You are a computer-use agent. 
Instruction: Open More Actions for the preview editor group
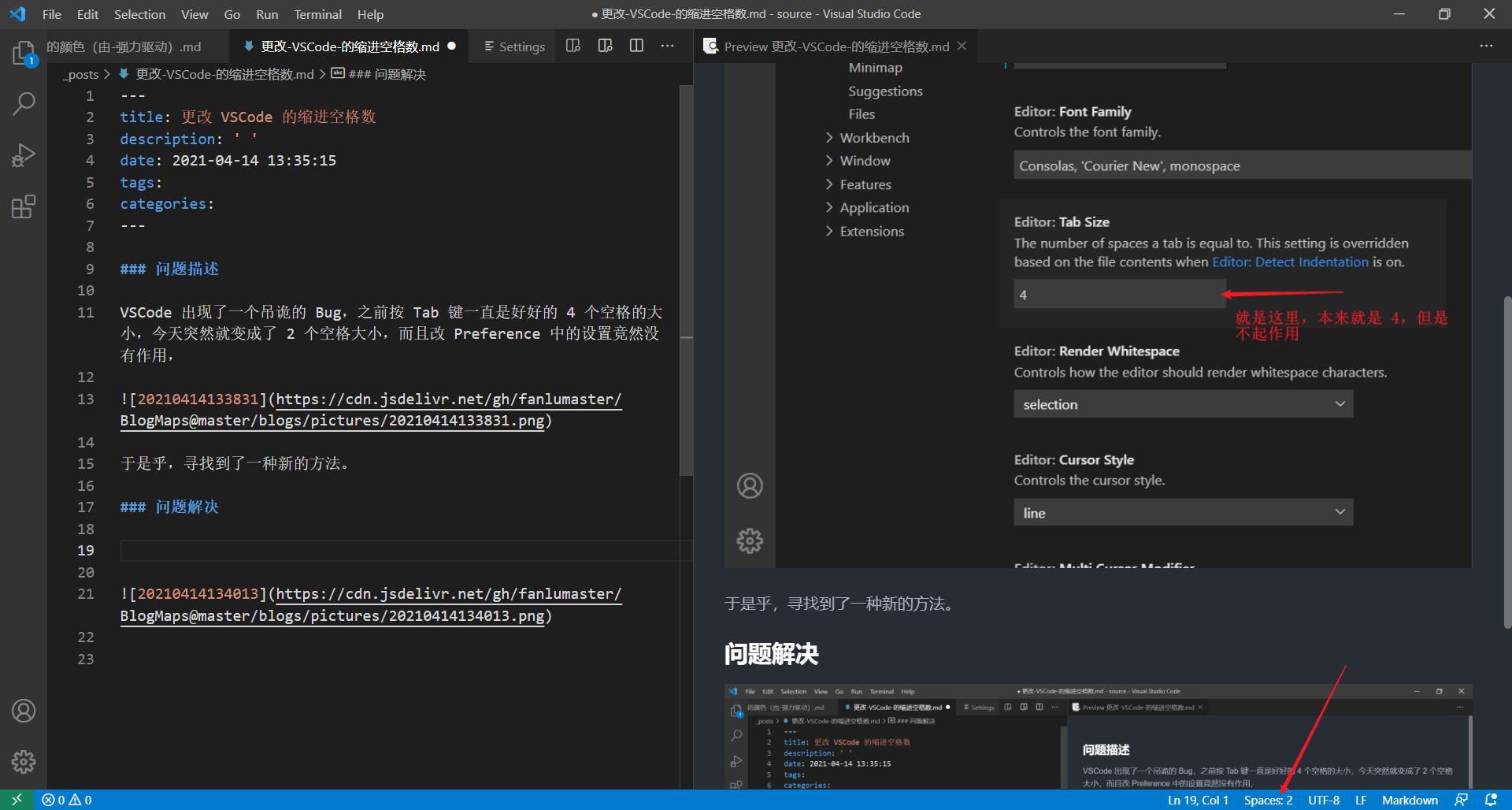1486,46
